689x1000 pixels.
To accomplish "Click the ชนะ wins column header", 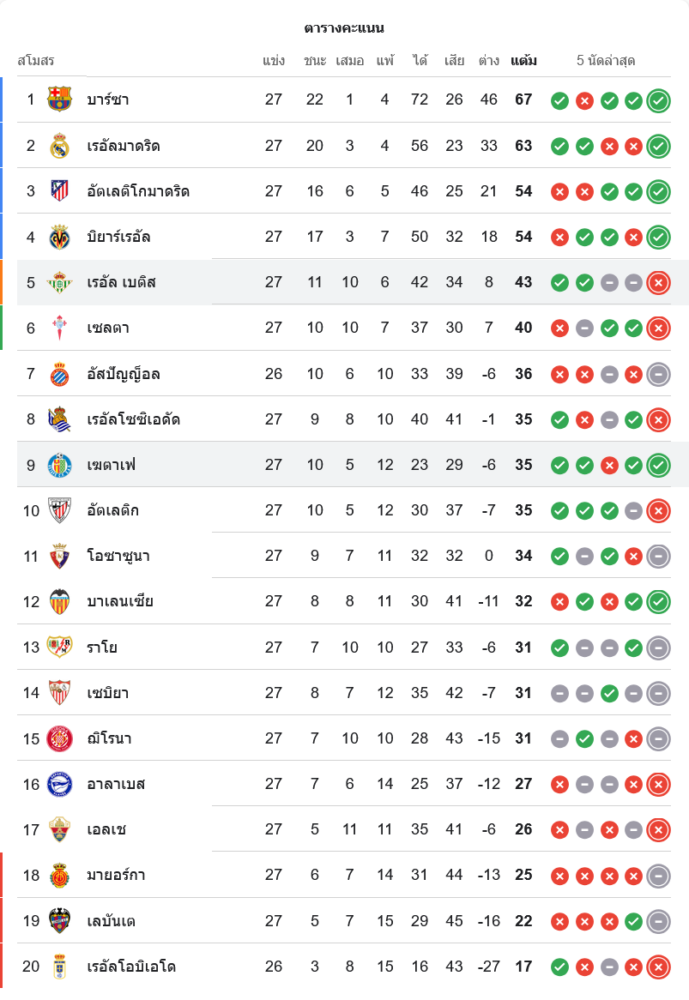I will [315, 61].
